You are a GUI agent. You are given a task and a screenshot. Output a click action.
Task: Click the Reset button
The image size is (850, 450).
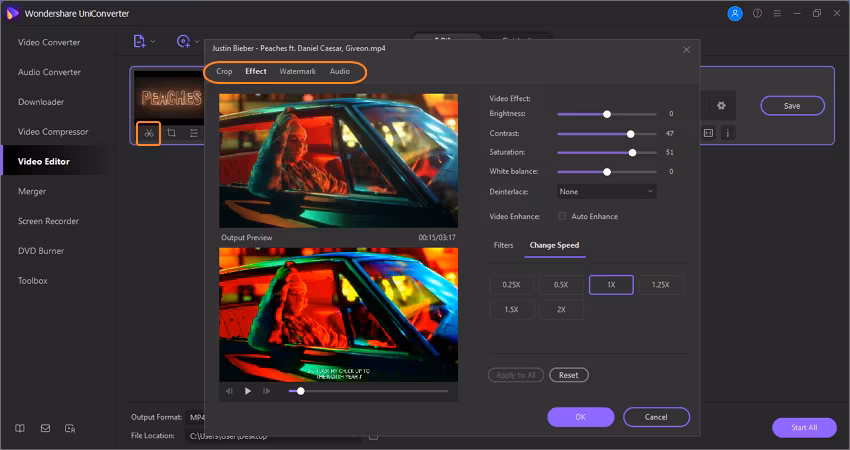[x=569, y=375]
